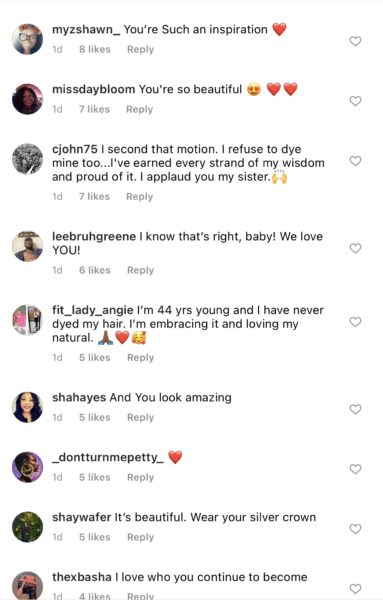The width and height of the screenshot is (383, 600).
Task: Open the shaywafer username link
Action: click(82, 517)
